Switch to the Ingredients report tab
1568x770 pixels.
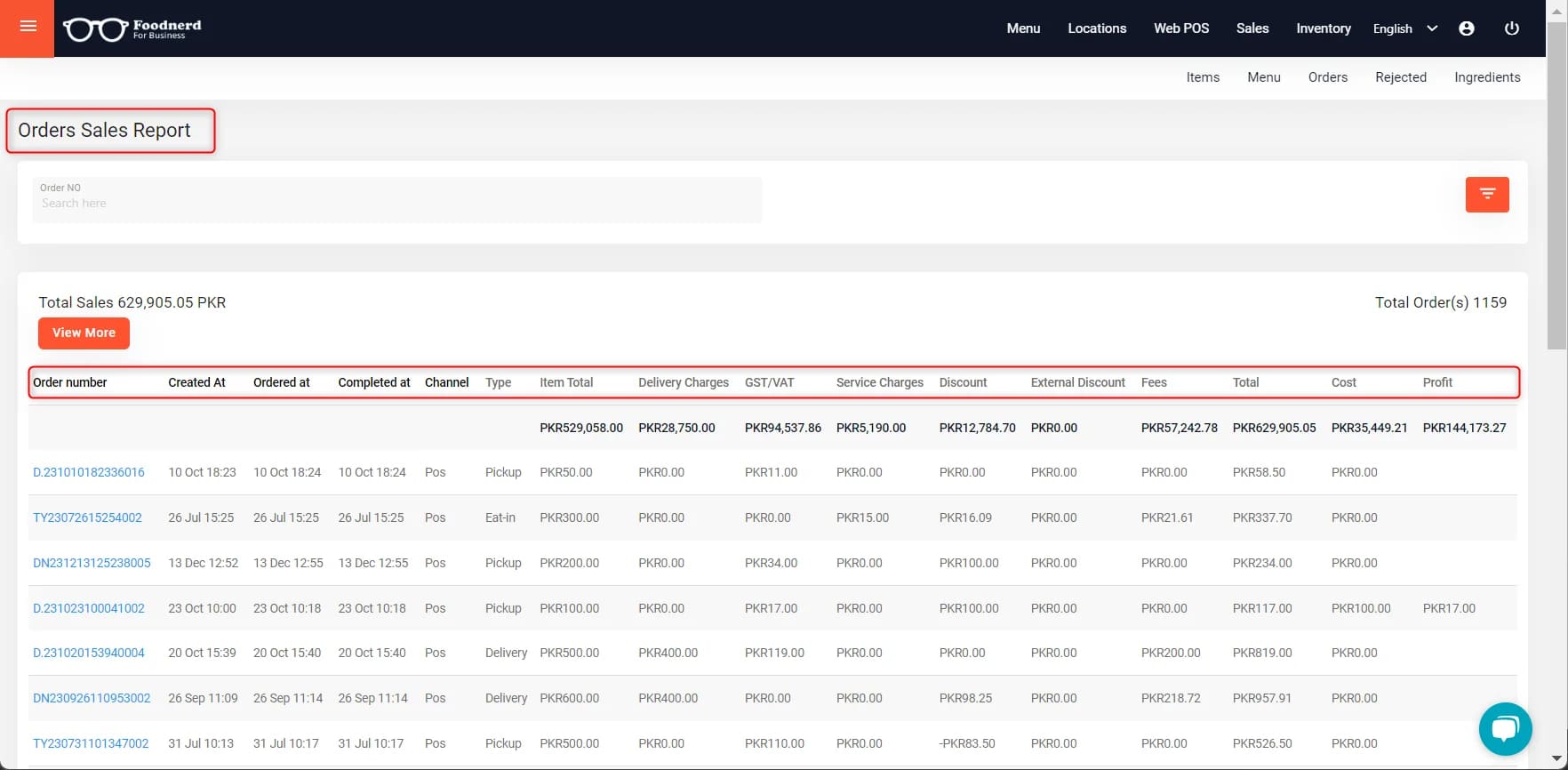tap(1487, 77)
